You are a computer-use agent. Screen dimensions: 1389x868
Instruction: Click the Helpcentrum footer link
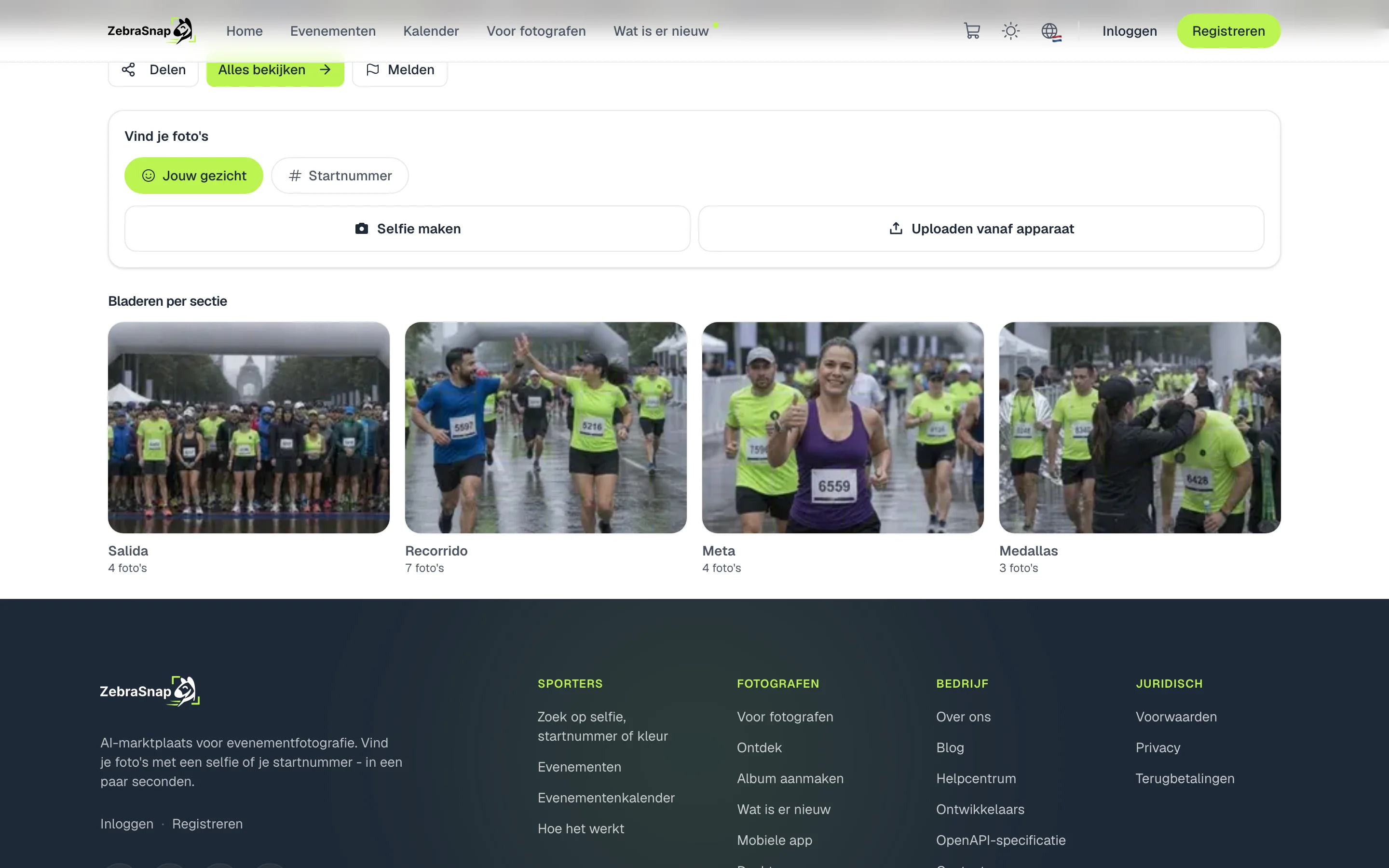tap(976, 778)
